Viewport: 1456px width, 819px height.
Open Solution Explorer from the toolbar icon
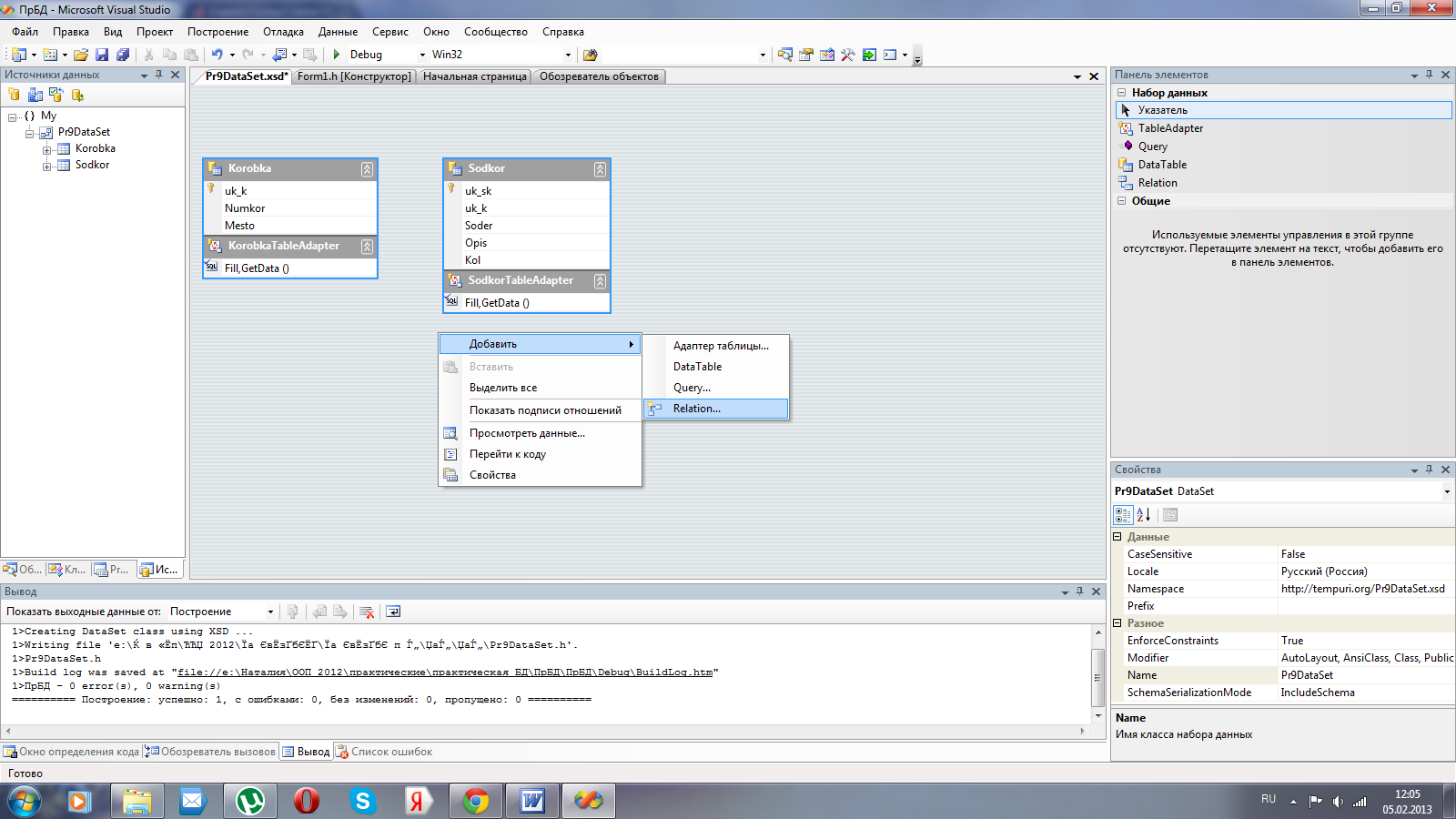[785, 55]
